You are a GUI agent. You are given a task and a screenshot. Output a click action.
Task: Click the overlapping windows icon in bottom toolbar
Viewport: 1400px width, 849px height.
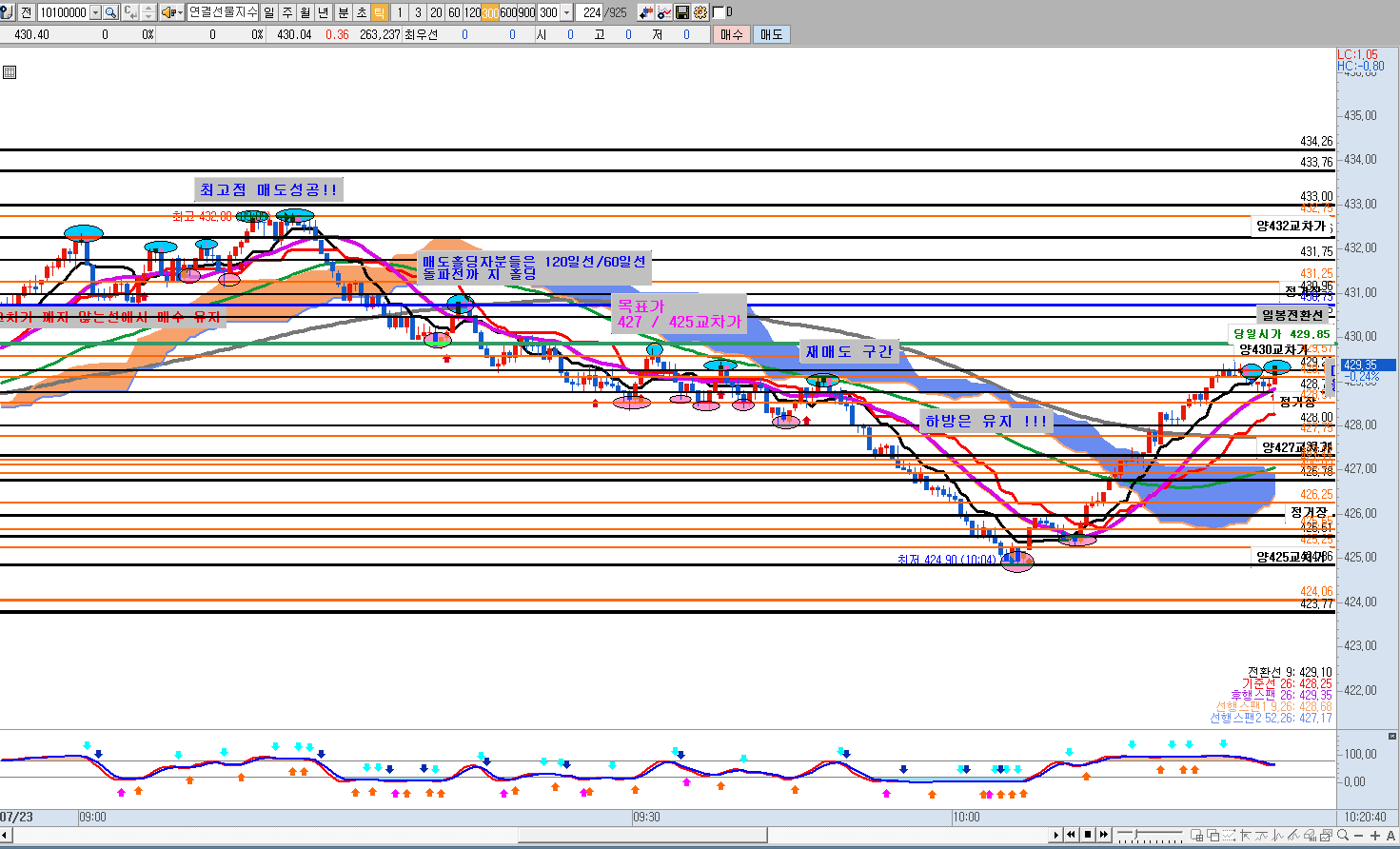click(x=1213, y=836)
